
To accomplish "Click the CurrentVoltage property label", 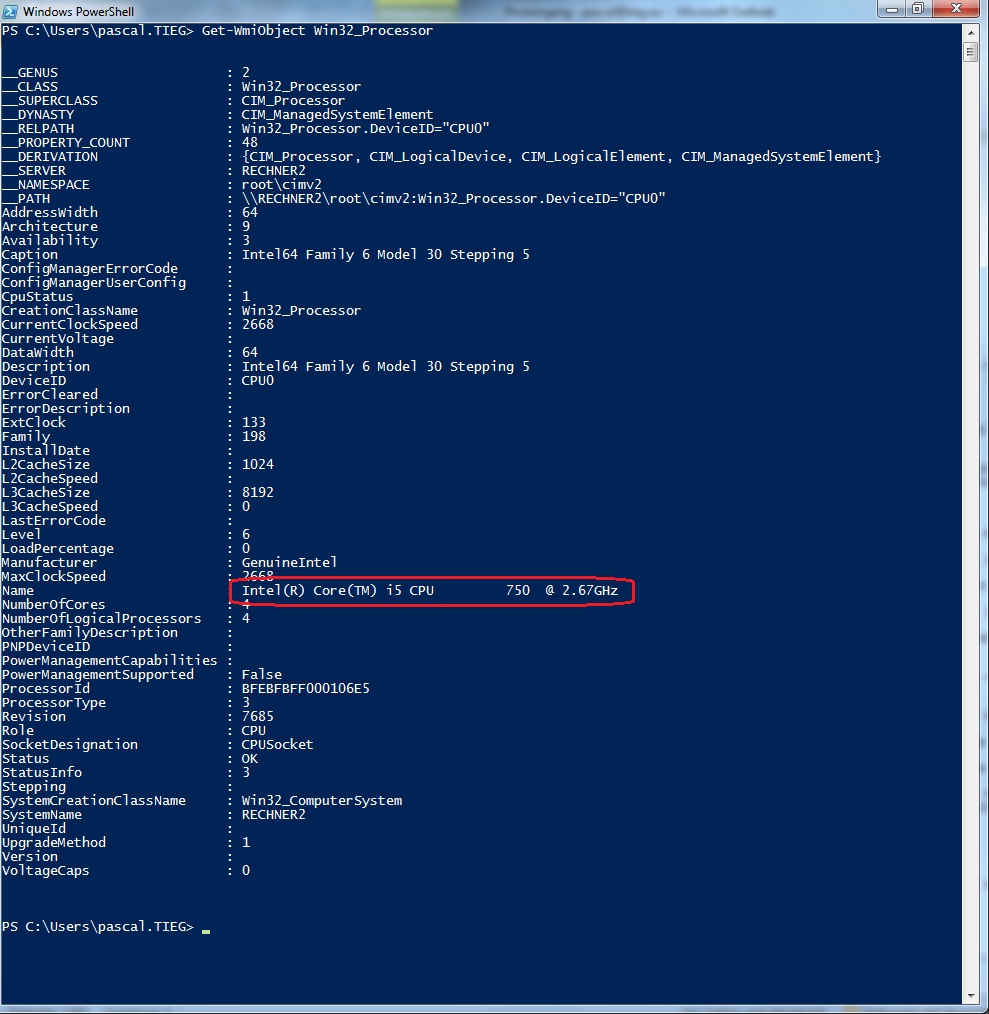I will tap(58, 339).
